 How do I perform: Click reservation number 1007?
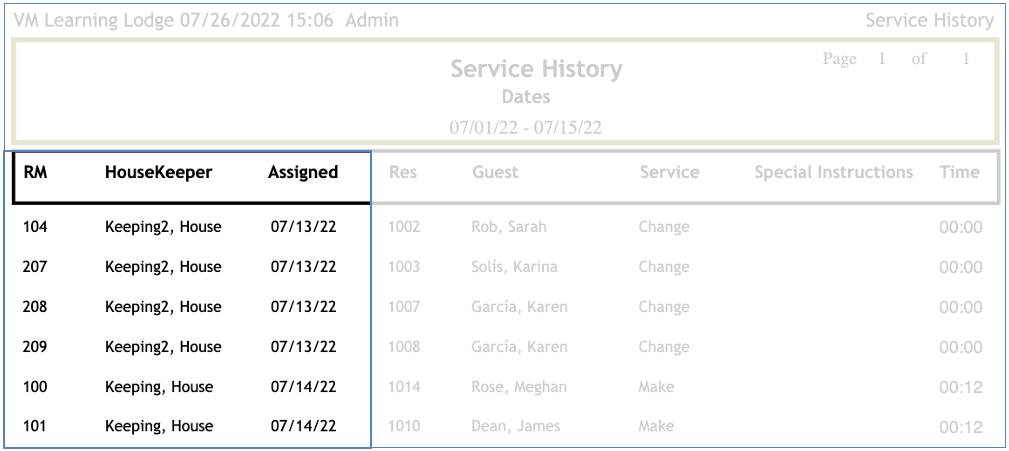point(403,307)
